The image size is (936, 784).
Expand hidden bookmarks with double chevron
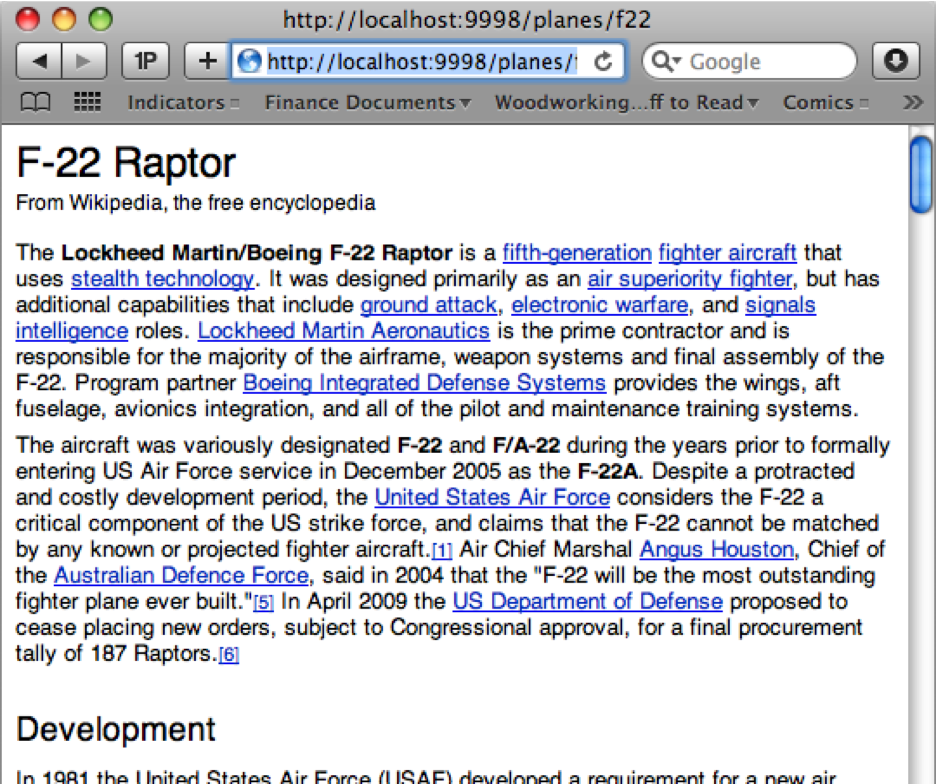point(912,103)
